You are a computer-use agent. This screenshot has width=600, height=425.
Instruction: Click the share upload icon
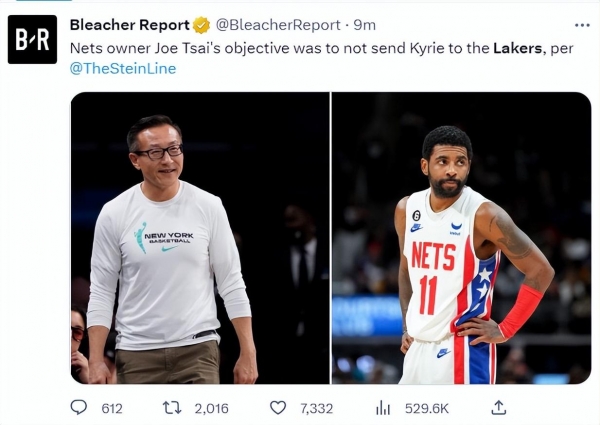(x=498, y=407)
